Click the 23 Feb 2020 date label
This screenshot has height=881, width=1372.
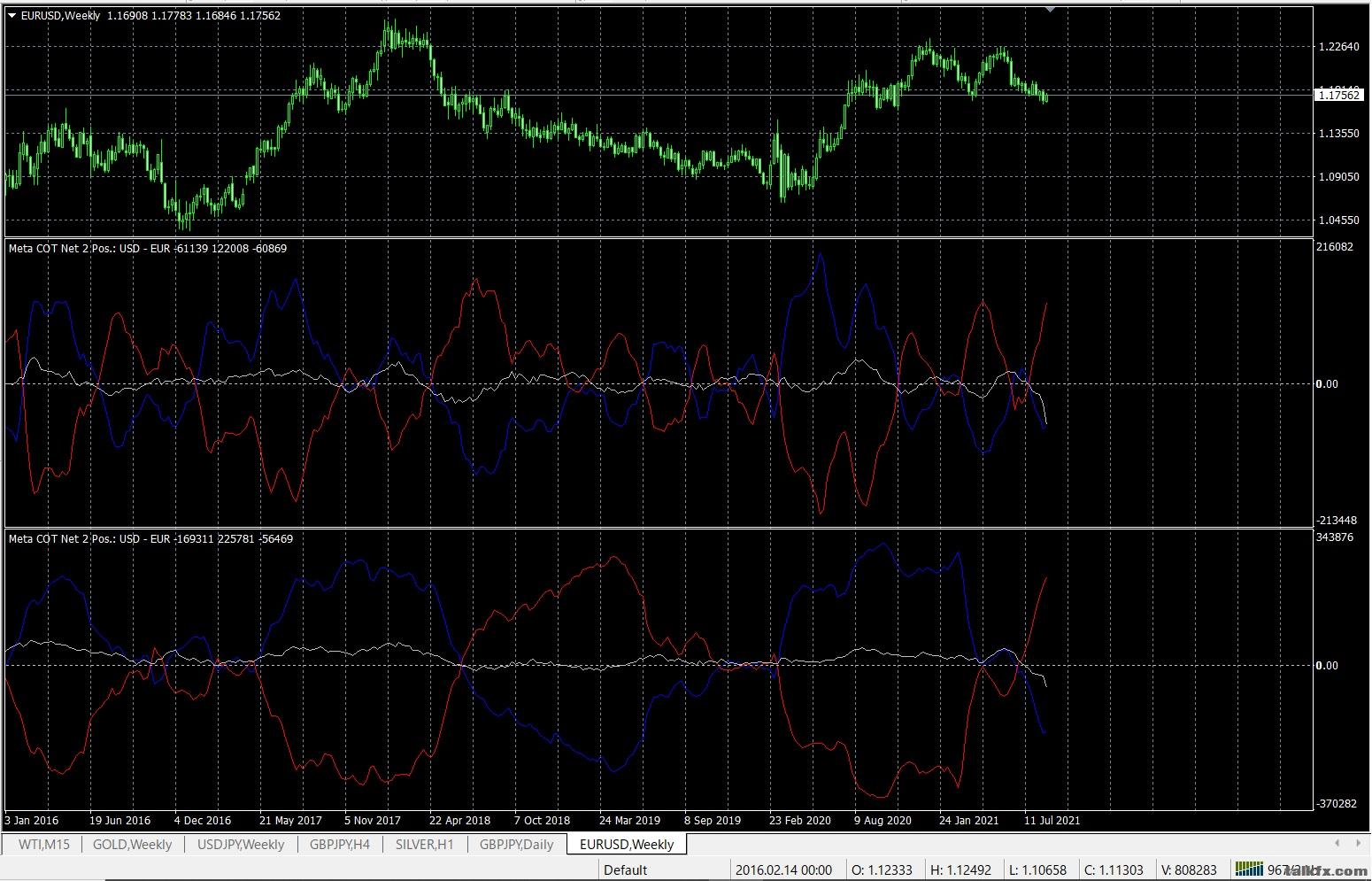click(x=800, y=821)
